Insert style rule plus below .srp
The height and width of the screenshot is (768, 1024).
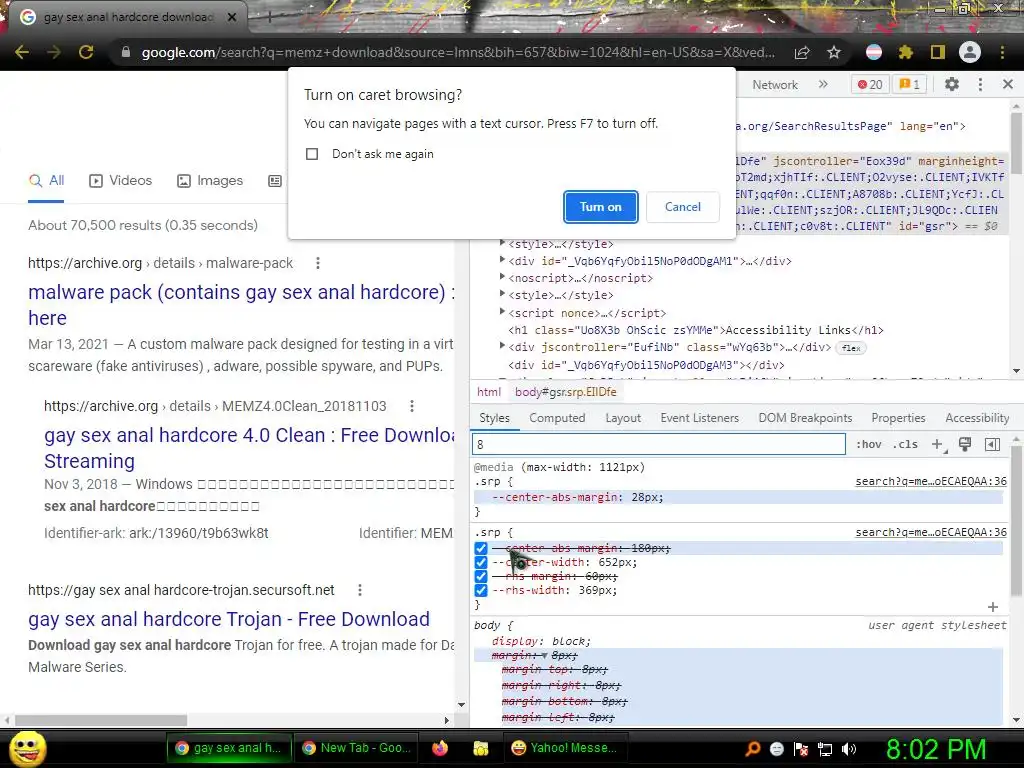993,607
